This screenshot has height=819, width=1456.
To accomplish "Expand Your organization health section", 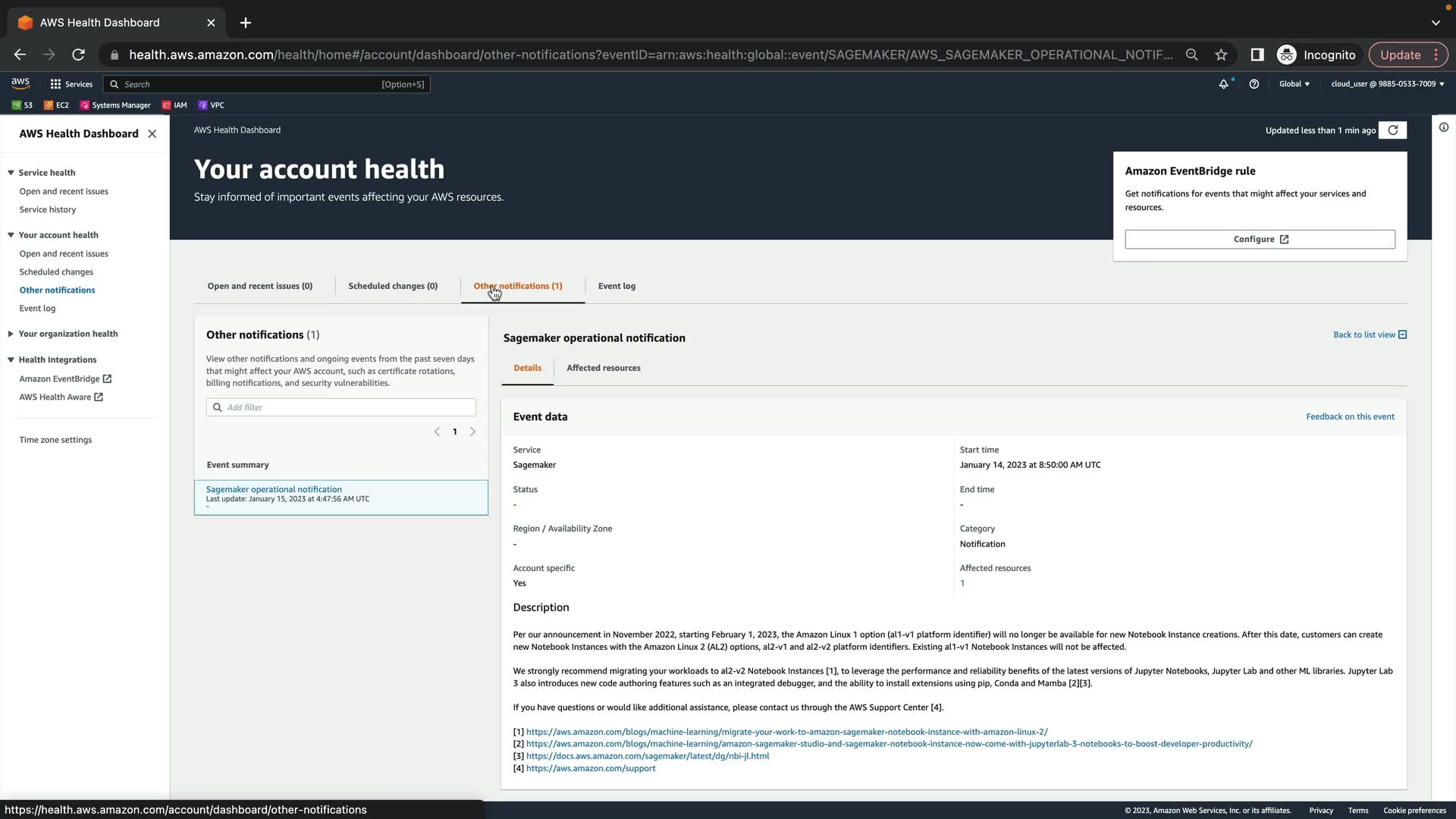I will 11,334.
